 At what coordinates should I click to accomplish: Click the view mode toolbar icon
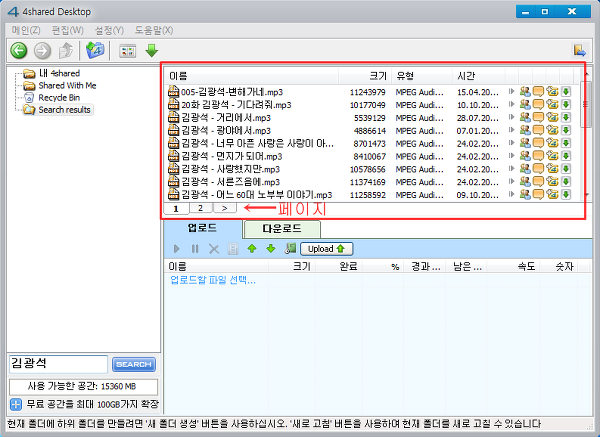[x=127, y=51]
